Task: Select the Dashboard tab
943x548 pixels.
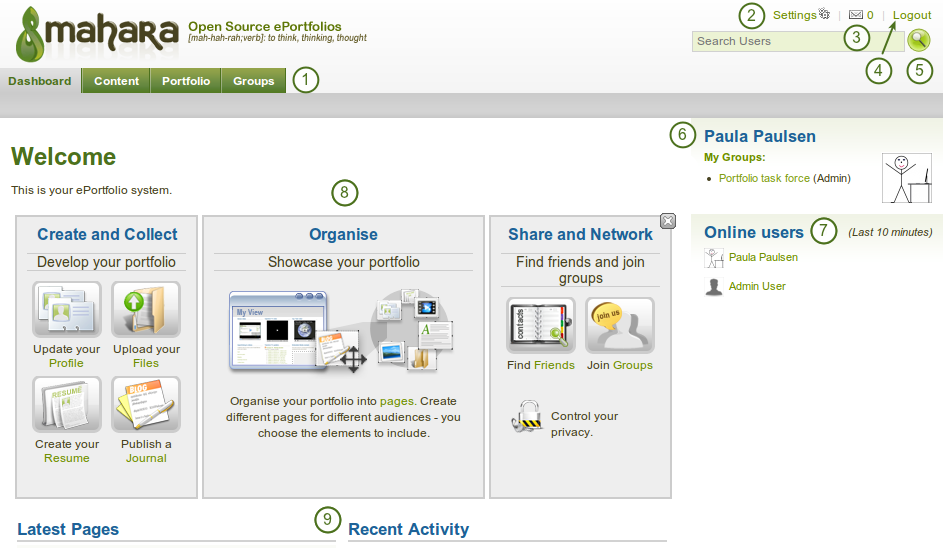Action: [40, 81]
